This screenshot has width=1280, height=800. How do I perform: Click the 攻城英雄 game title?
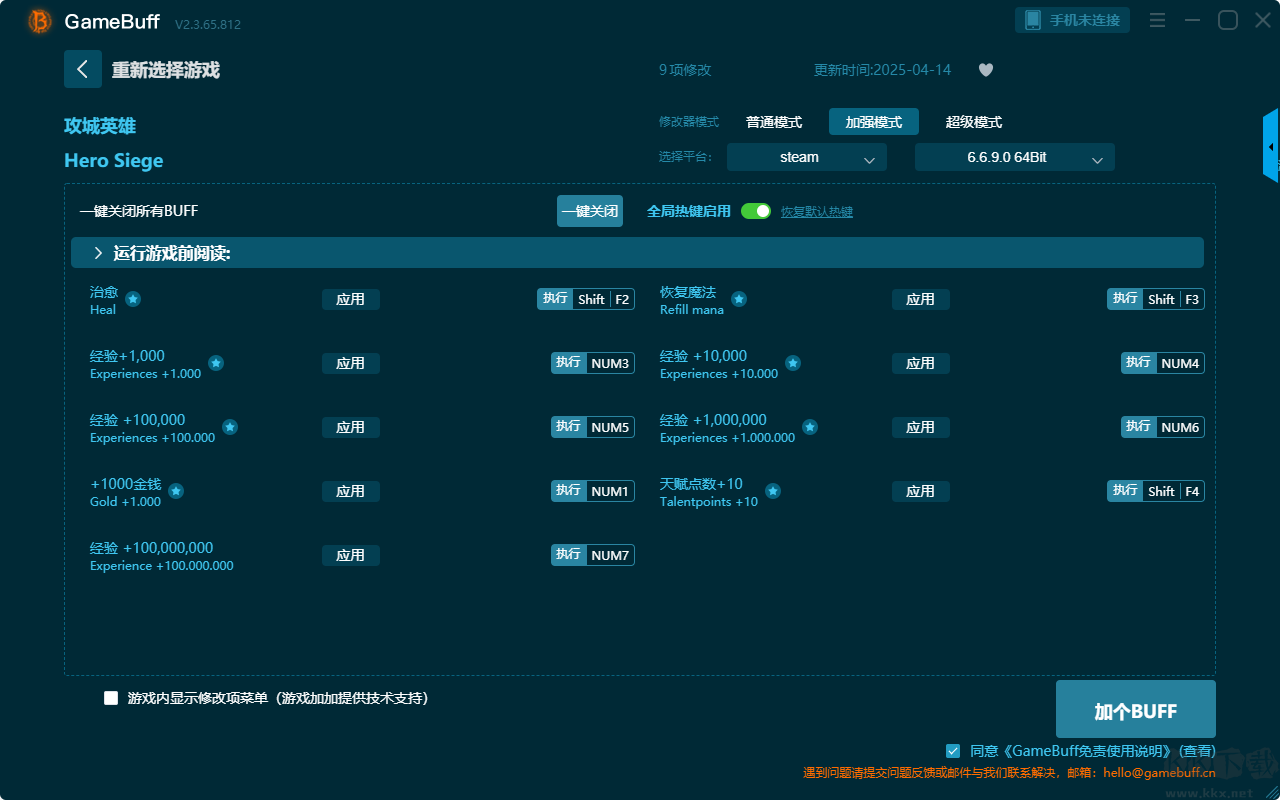point(100,126)
